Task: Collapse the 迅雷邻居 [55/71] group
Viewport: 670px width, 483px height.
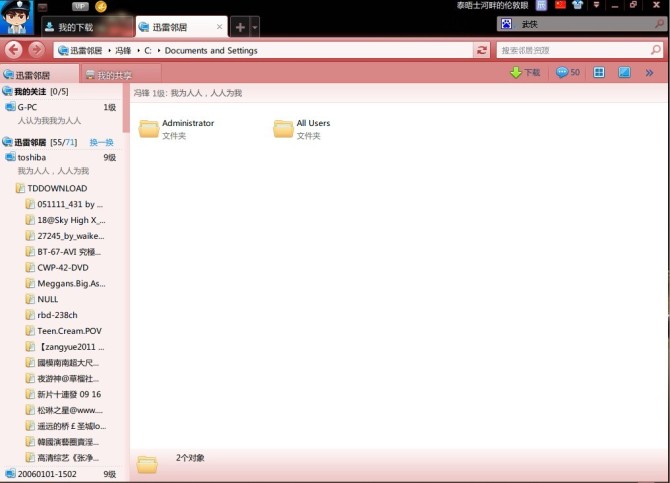Action: 40,142
